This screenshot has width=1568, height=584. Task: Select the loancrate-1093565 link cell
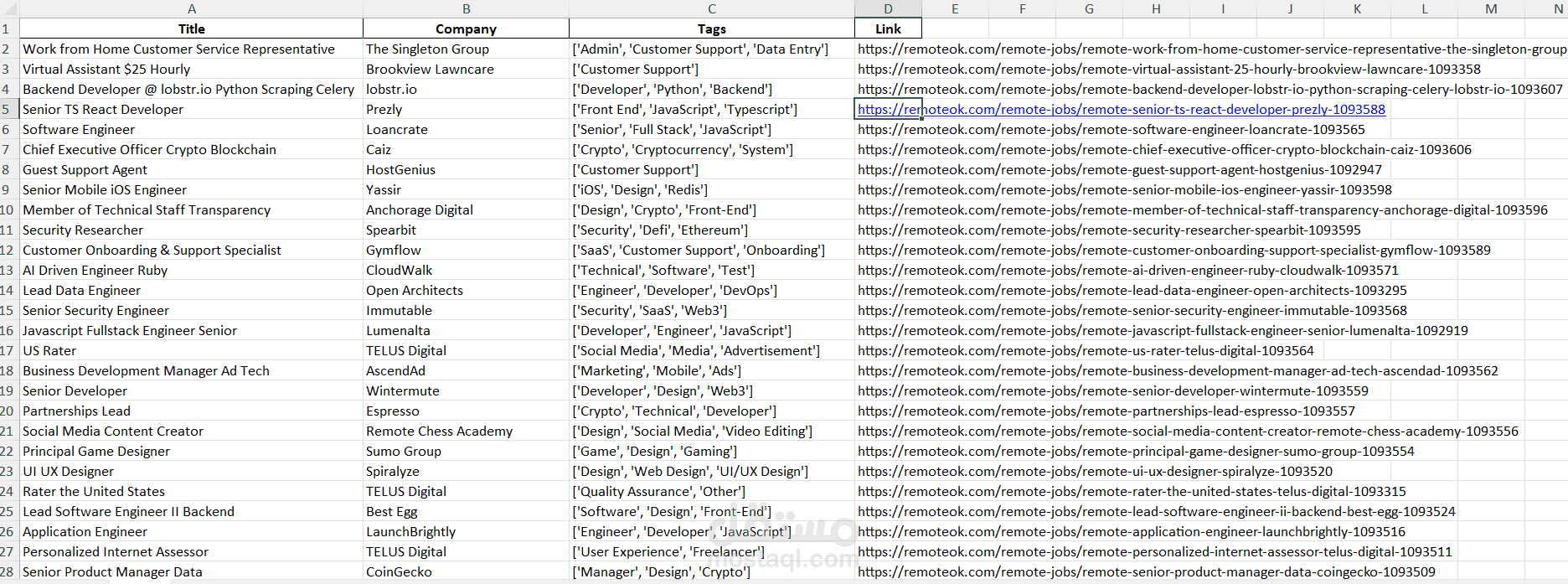coord(888,129)
